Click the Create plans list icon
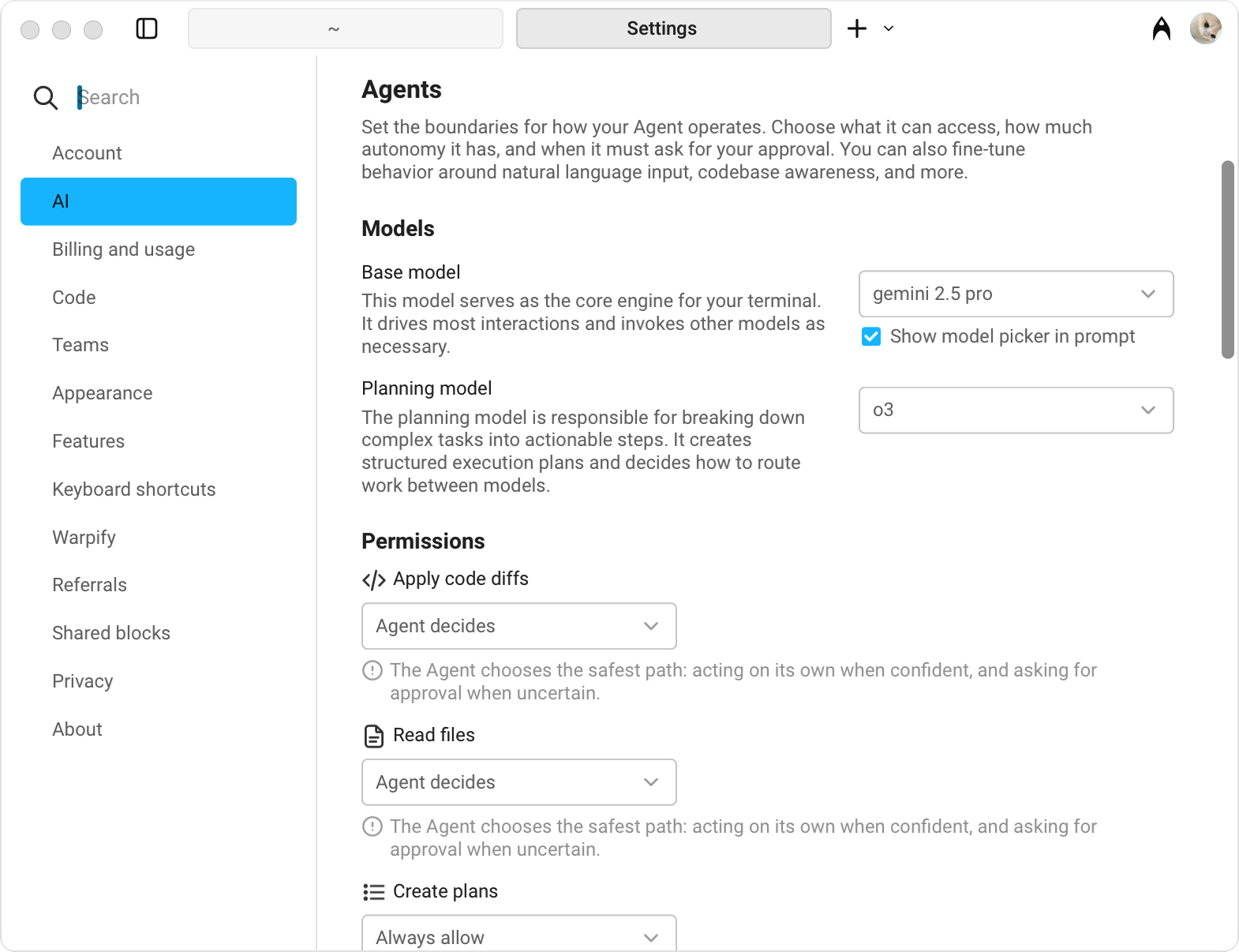The image size is (1239, 952). [x=373, y=892]
